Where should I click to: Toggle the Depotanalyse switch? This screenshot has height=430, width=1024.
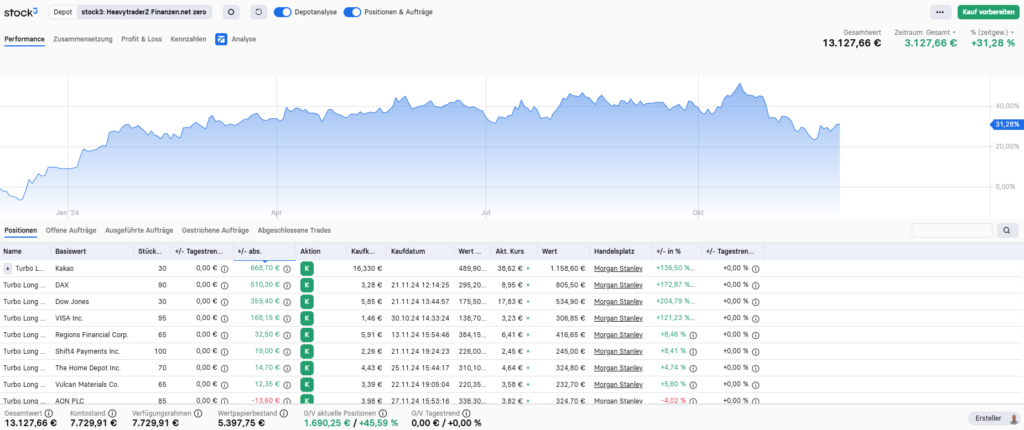pos(282,12)
